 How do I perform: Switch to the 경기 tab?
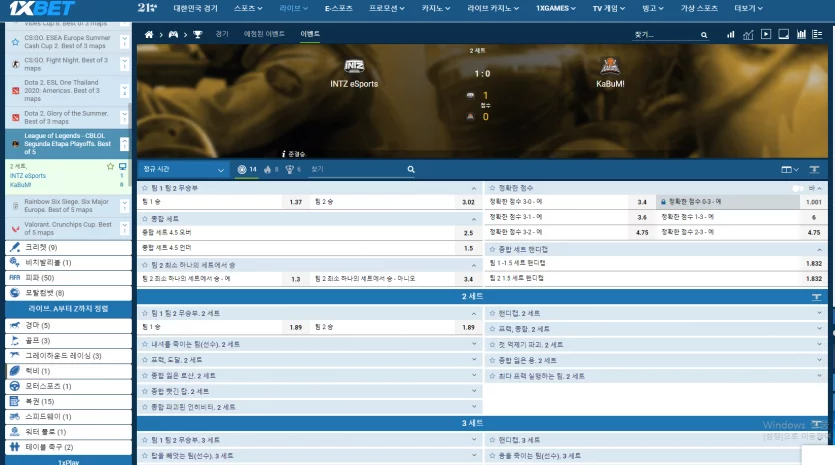click(222, 34)
